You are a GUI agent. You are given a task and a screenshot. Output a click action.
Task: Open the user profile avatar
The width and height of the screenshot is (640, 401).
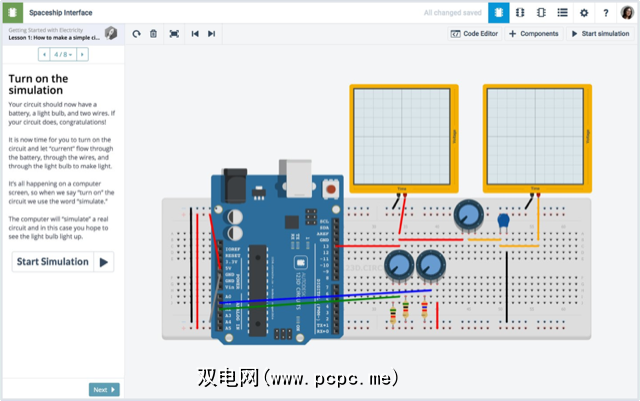627,12
